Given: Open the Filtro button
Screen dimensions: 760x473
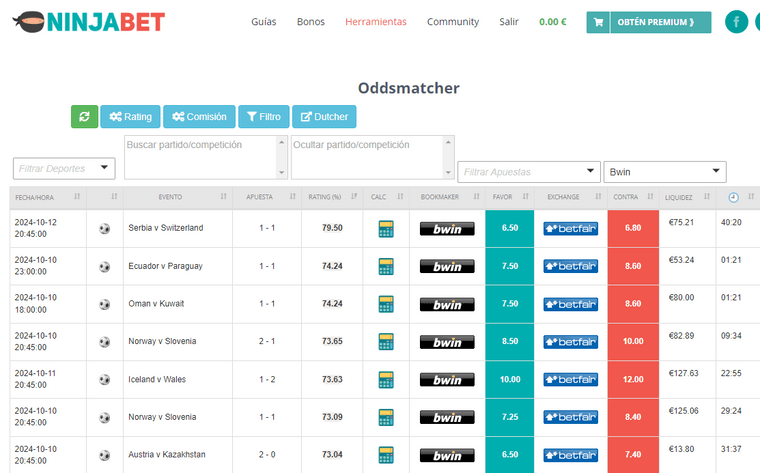Looking at the screenshot, I should (x=264, y=117).
